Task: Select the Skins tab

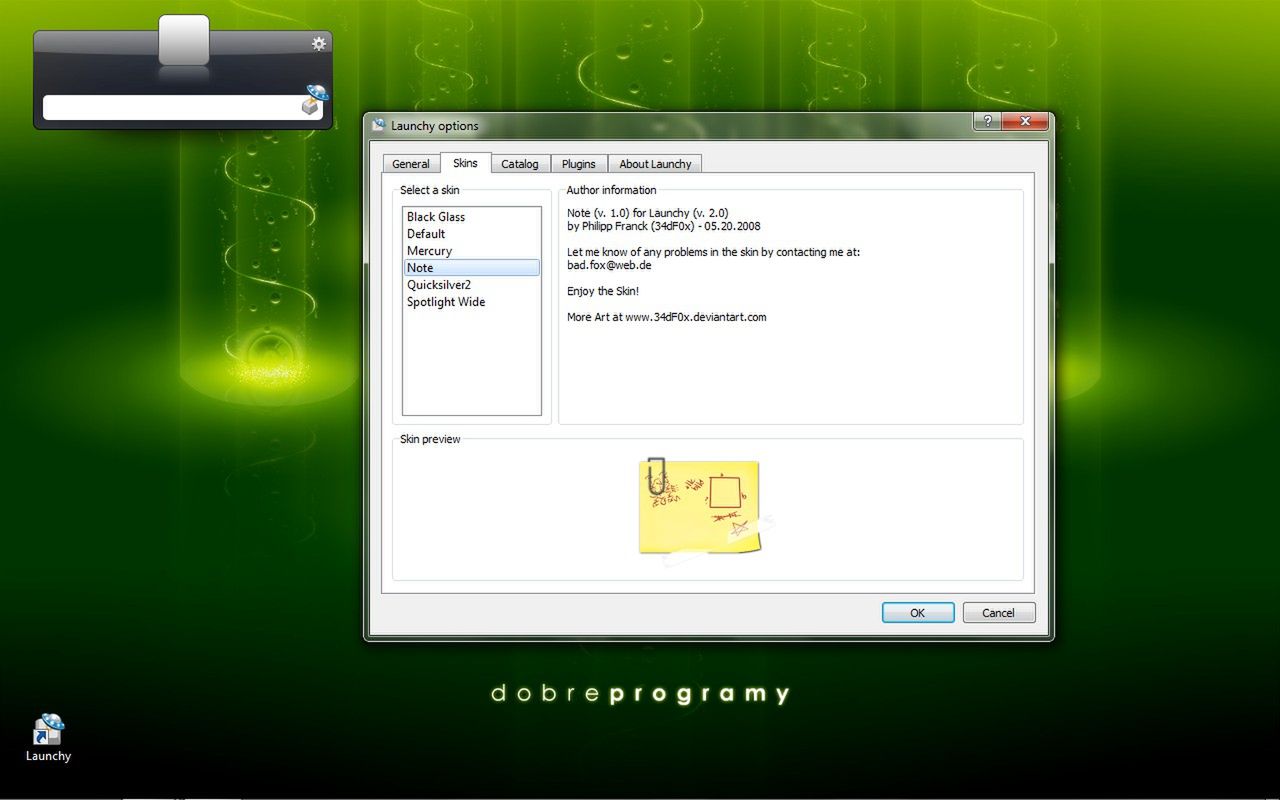Action: pyautogui.click(x=465, y=163)
